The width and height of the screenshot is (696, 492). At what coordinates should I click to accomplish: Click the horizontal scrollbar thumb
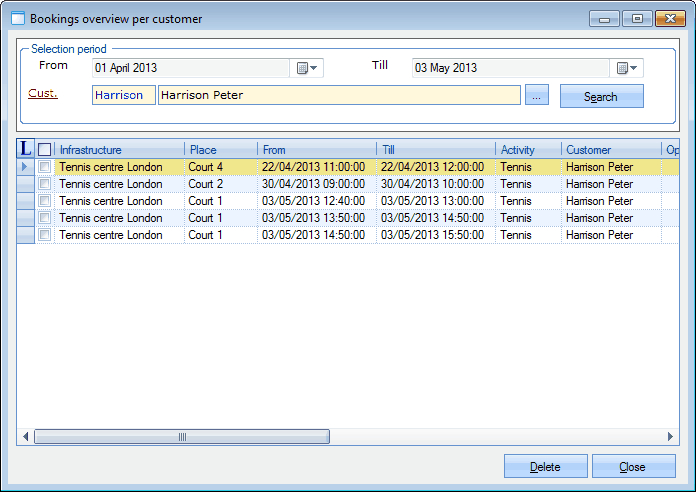[182, 437]
